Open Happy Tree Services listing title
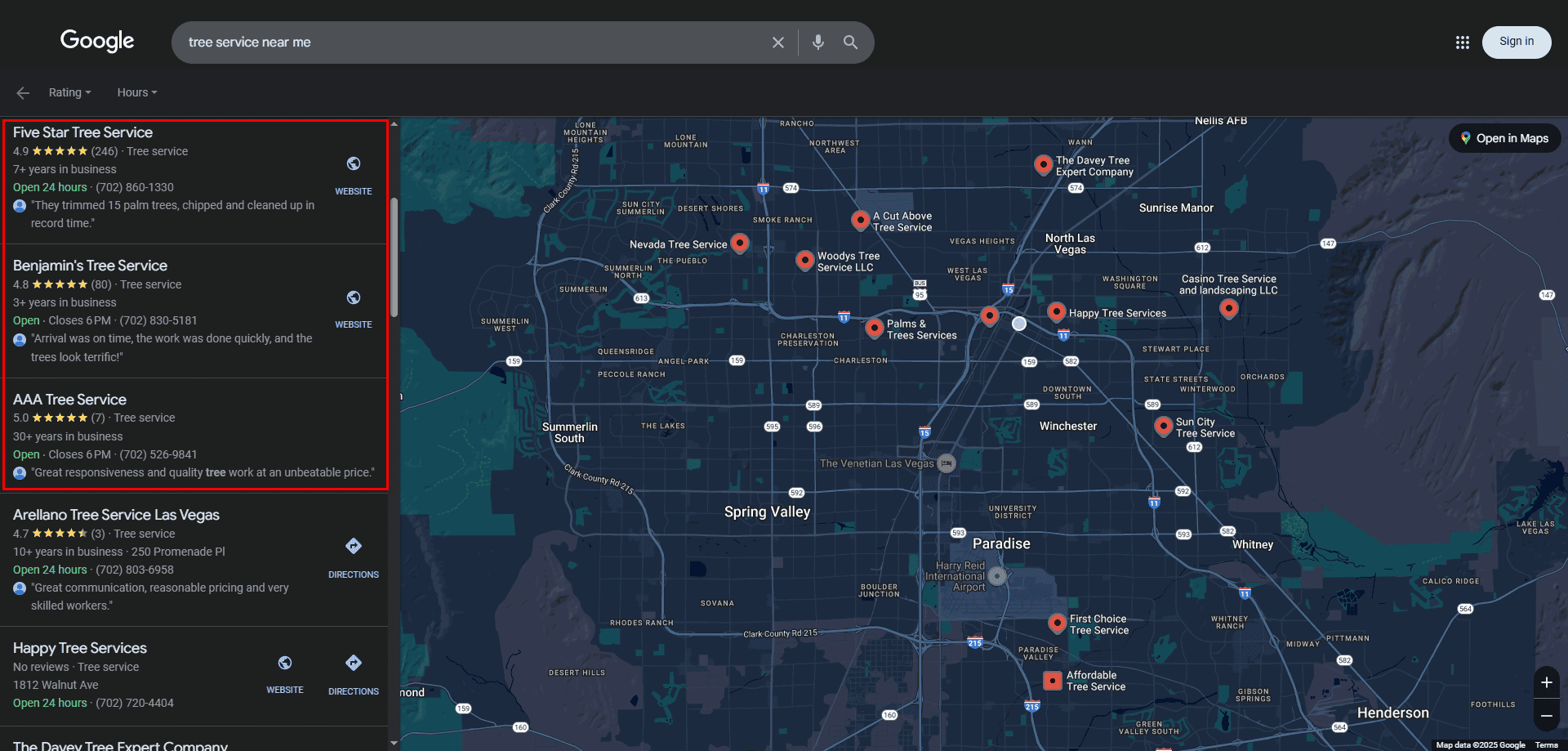Viewport: 1568px width, 751px height. pos(80,648)
